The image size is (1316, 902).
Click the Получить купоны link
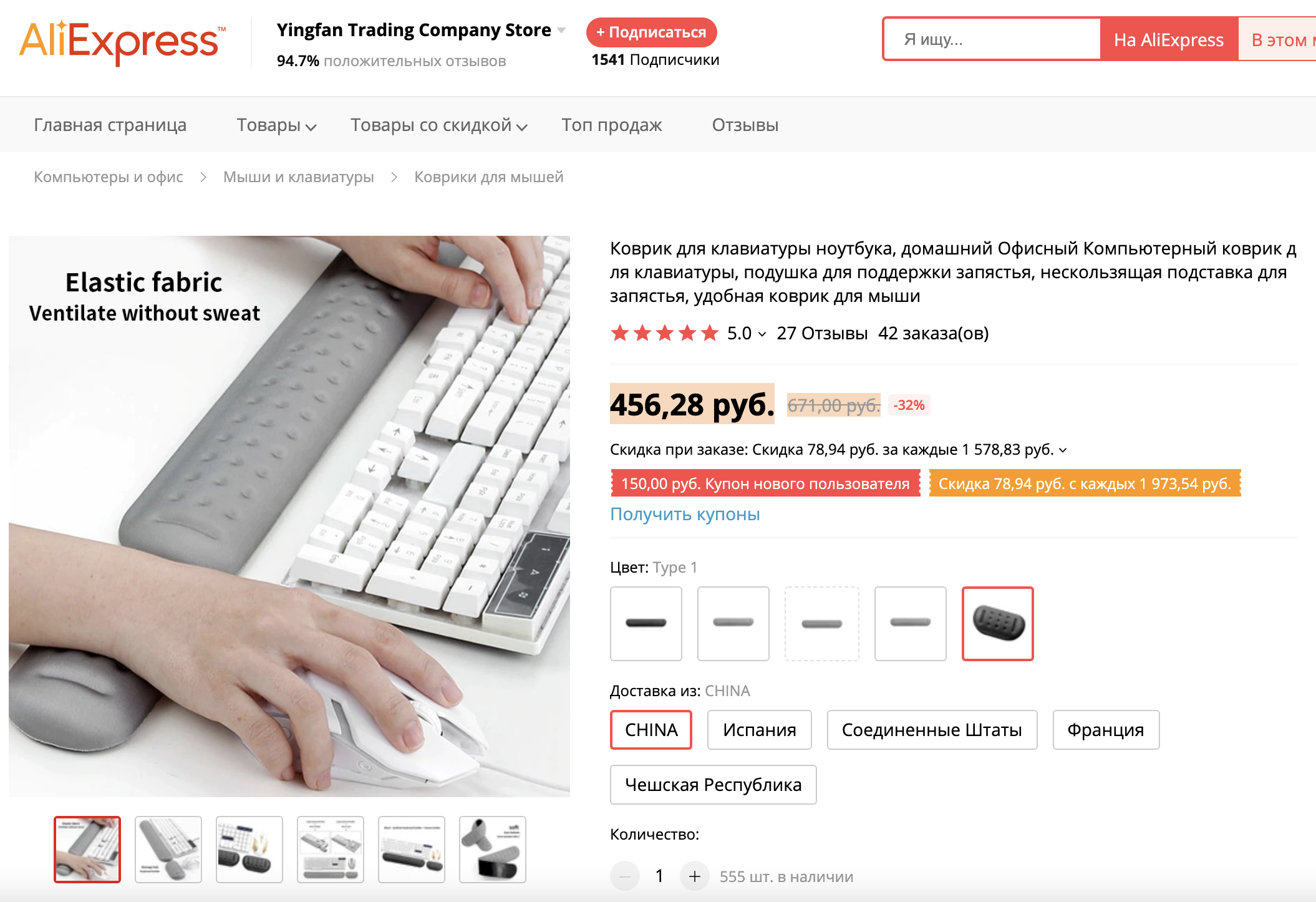685,514
